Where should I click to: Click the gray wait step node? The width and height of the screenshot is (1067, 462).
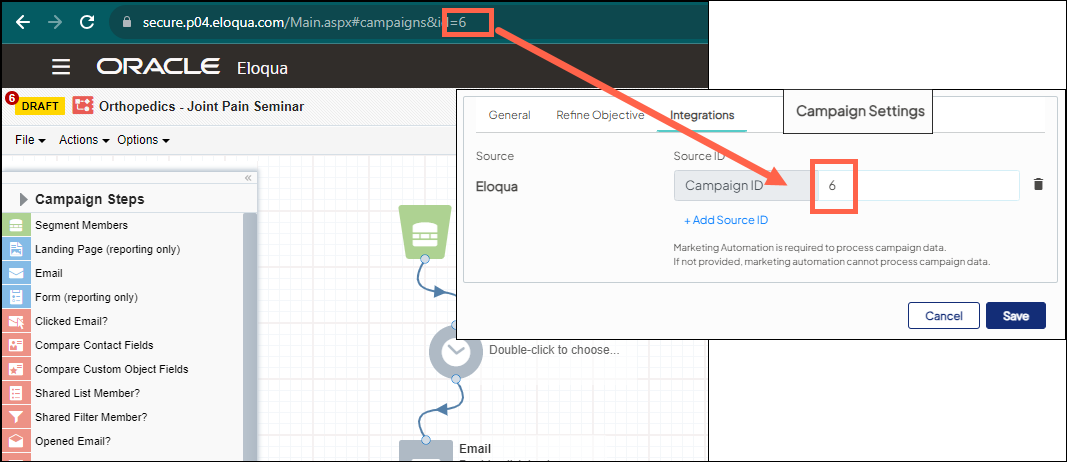(455, 351)
